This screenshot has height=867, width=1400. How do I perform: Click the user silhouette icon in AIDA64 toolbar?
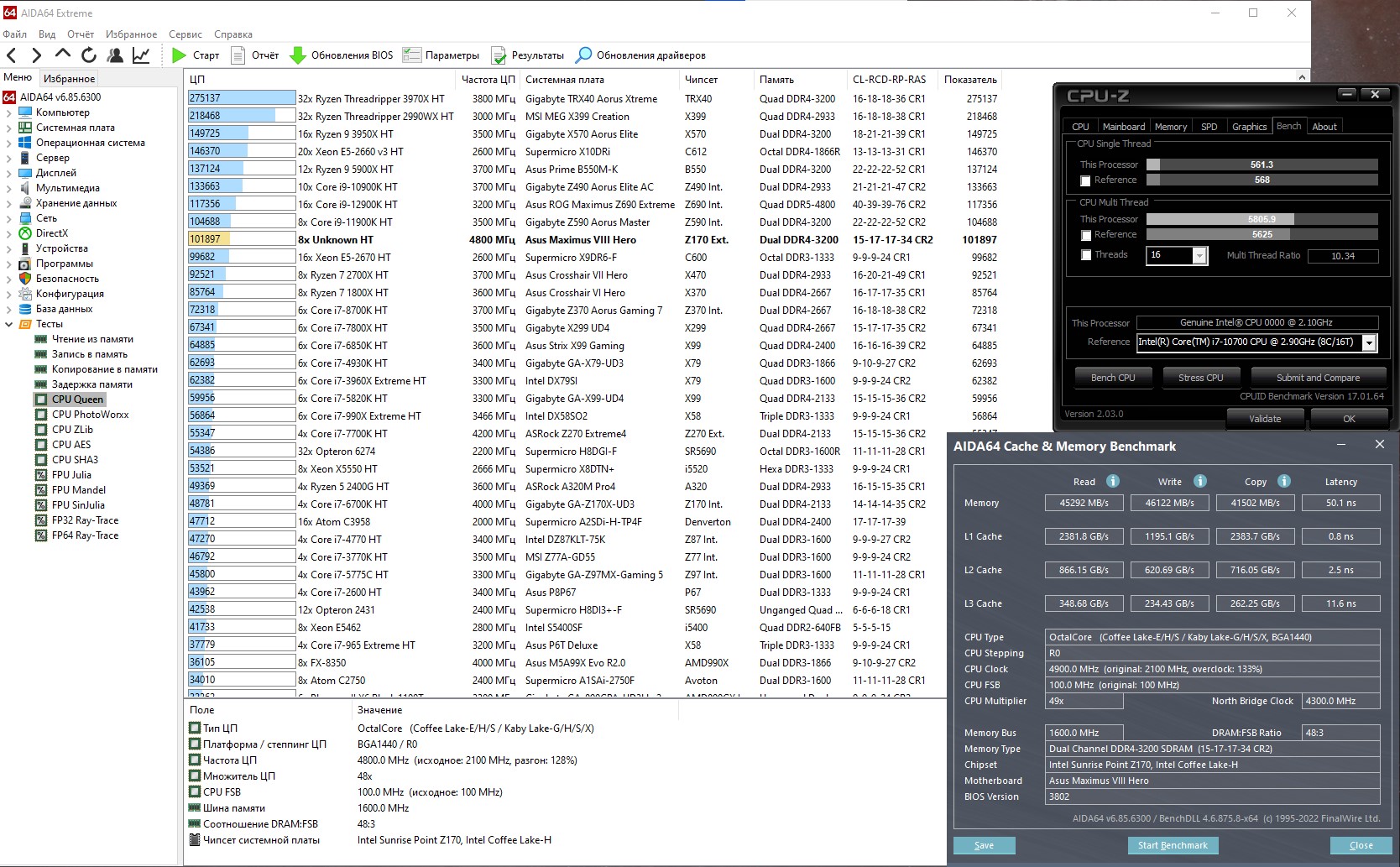pos(115,55)
